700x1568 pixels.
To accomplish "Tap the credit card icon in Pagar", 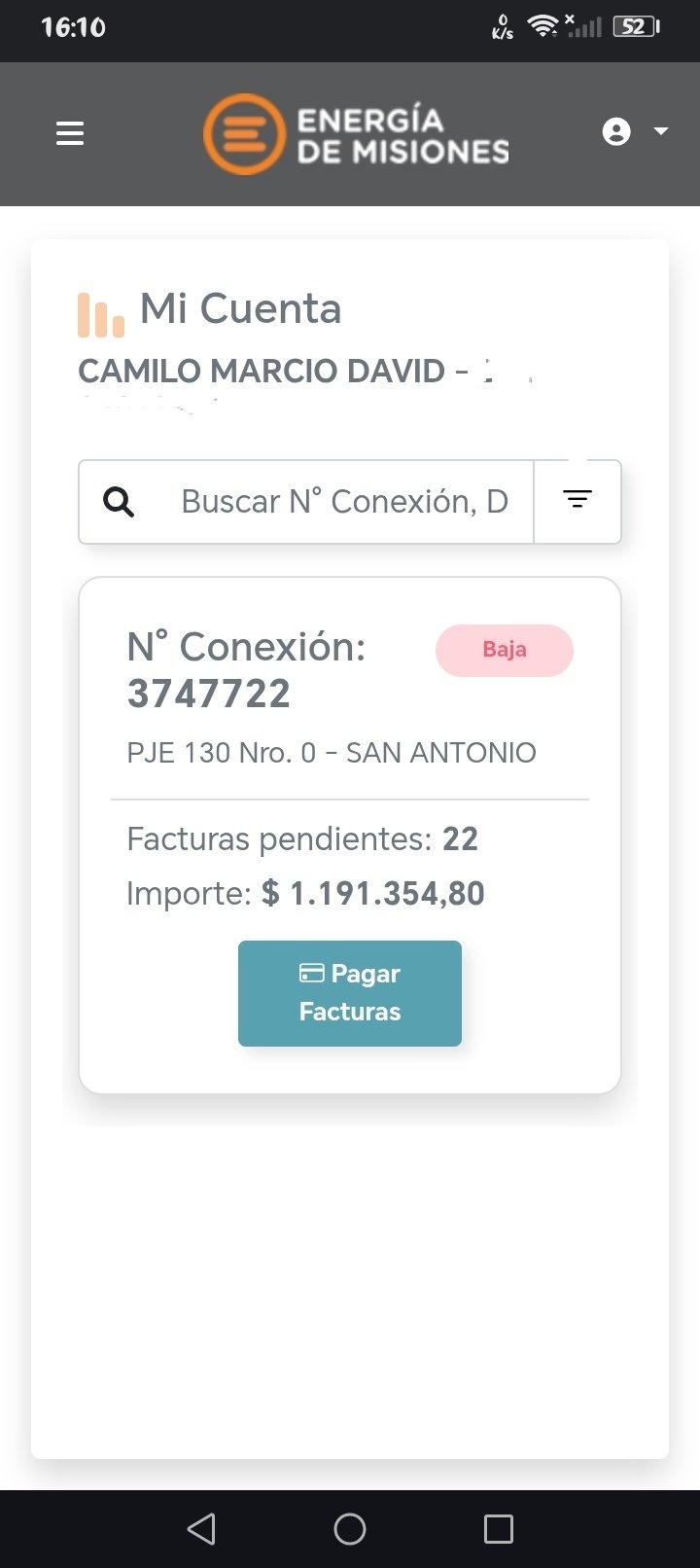I will point(311,973).
